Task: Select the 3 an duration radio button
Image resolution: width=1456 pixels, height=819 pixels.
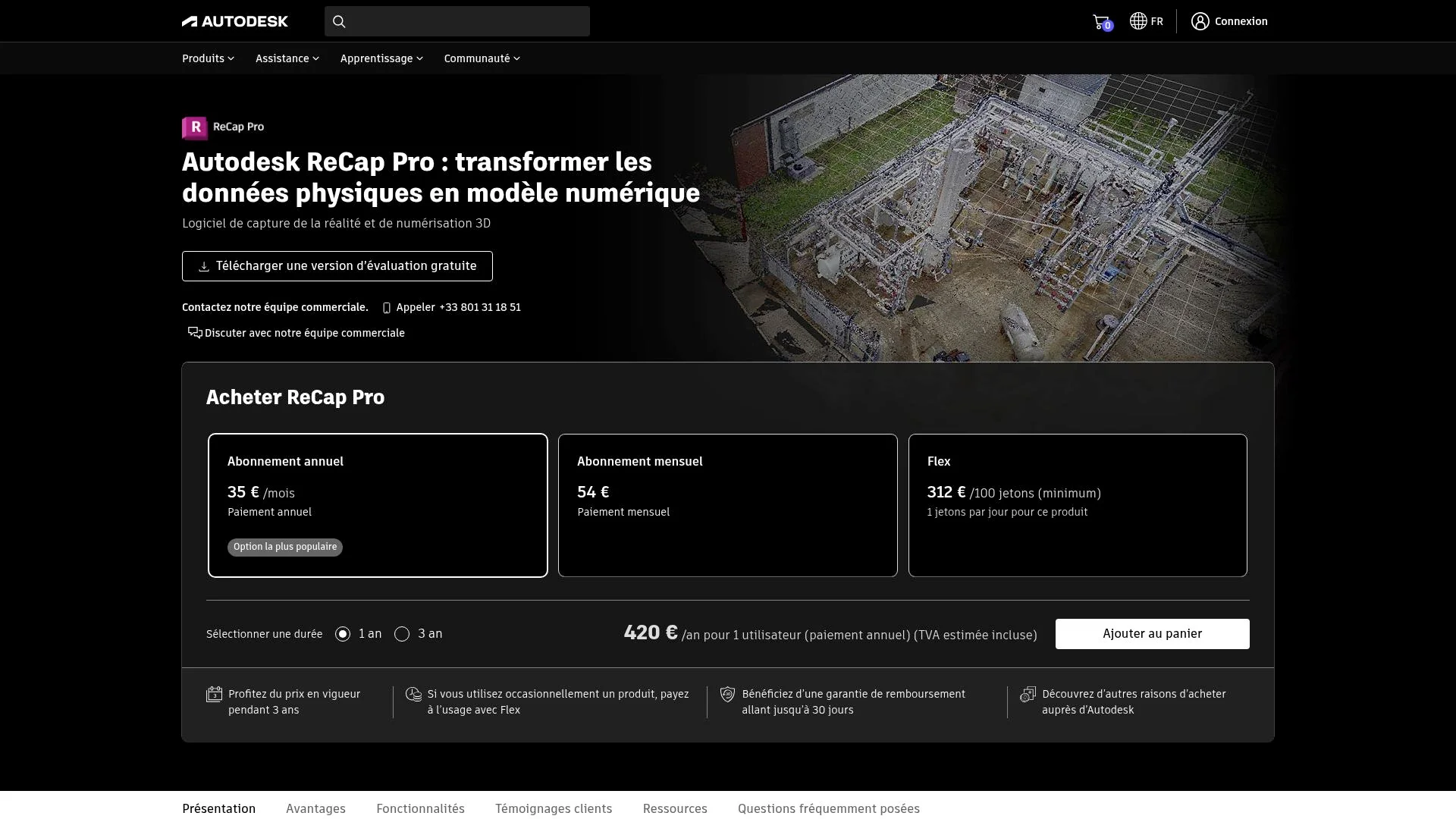Action: (x=402, y=634)
